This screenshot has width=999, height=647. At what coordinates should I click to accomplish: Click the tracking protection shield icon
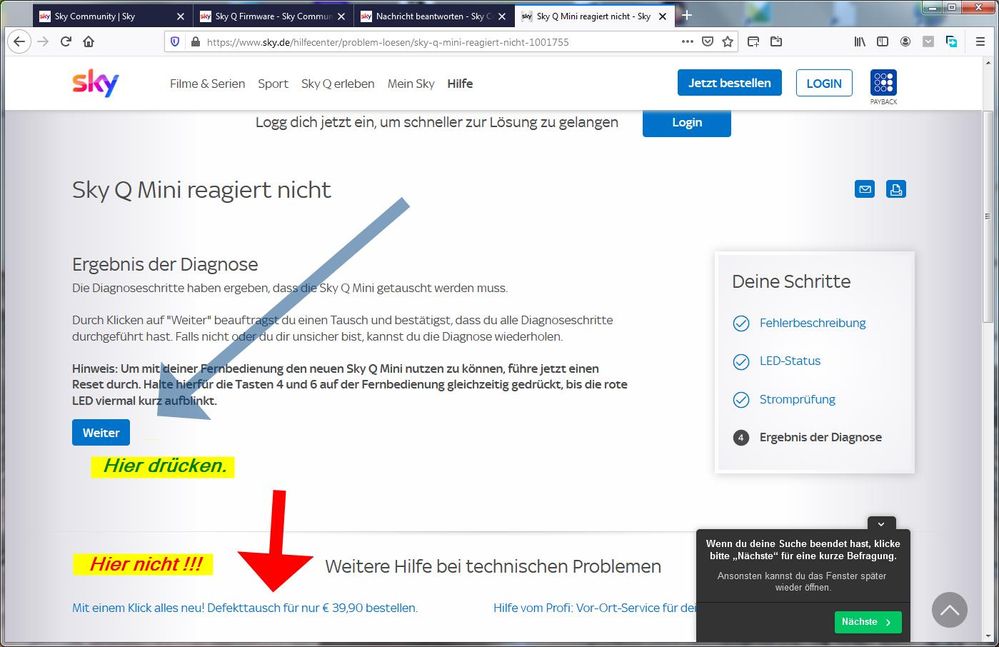click(x=175, y=41)
